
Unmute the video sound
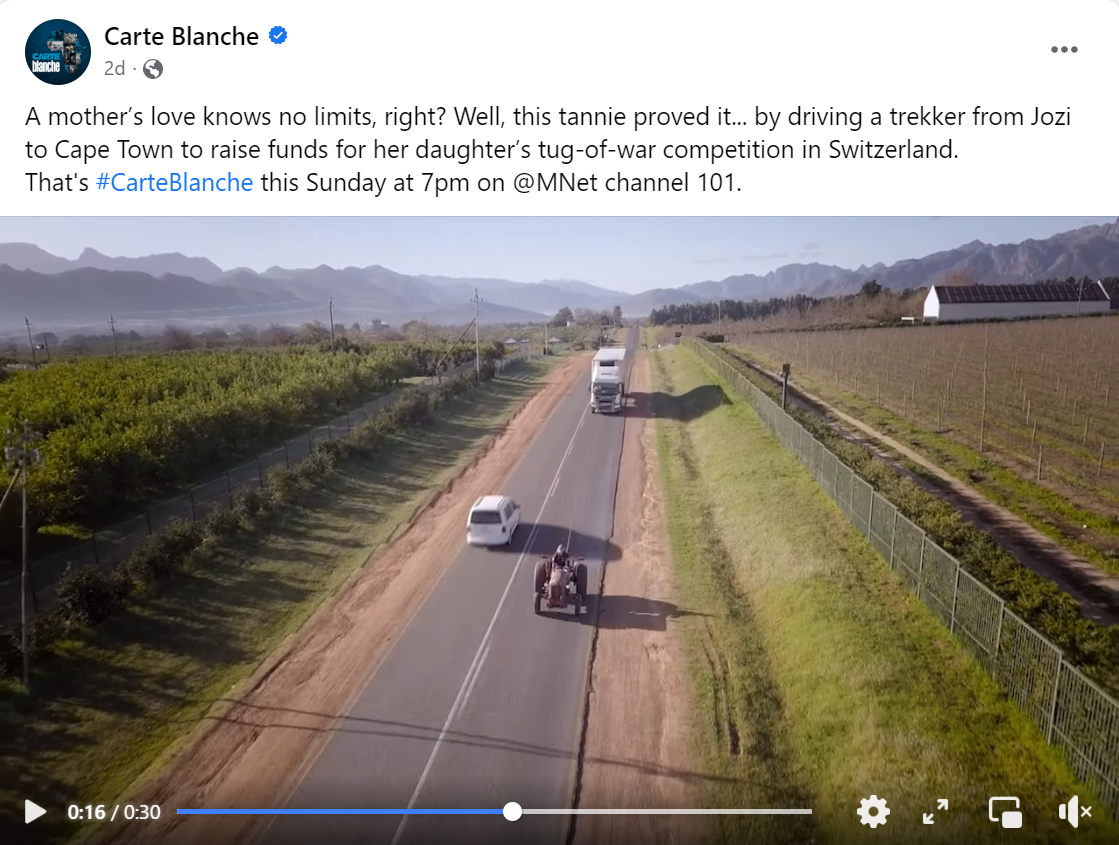point(1075,811)
